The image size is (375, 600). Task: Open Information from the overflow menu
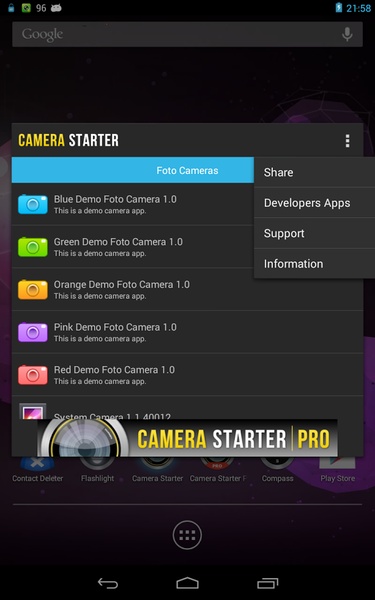pos(315,264)
